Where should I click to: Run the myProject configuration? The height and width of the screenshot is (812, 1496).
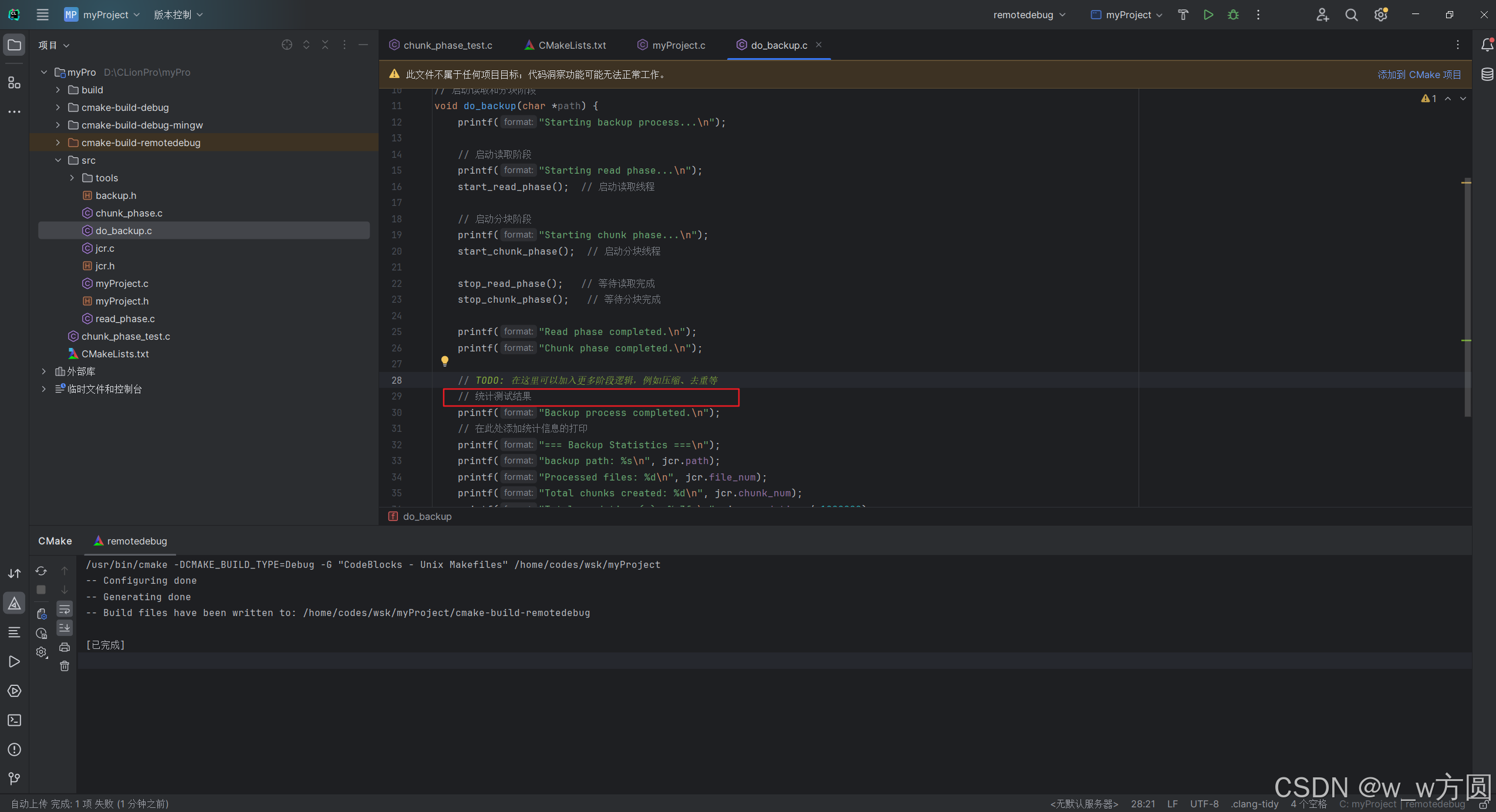point(1208,15)
